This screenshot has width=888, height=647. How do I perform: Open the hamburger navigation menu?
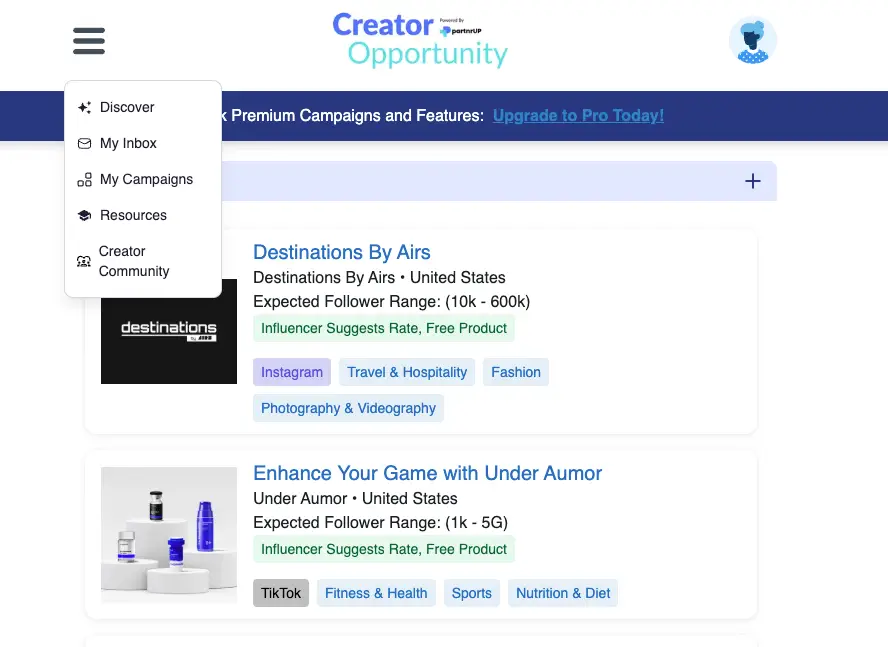coord(88,41)
